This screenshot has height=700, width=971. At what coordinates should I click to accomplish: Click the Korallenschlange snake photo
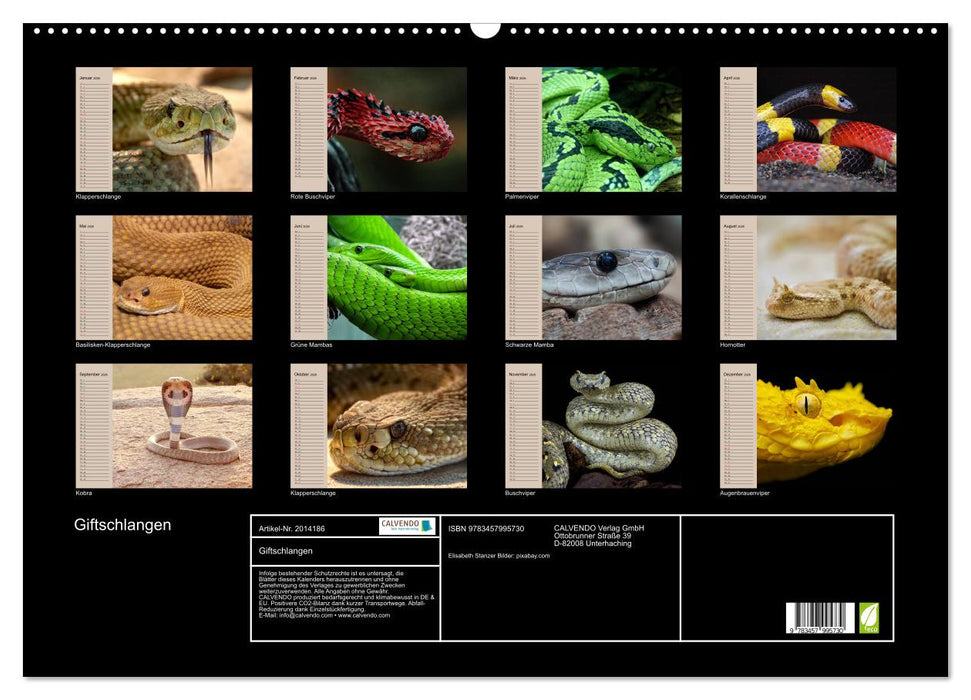click(826, 129)
